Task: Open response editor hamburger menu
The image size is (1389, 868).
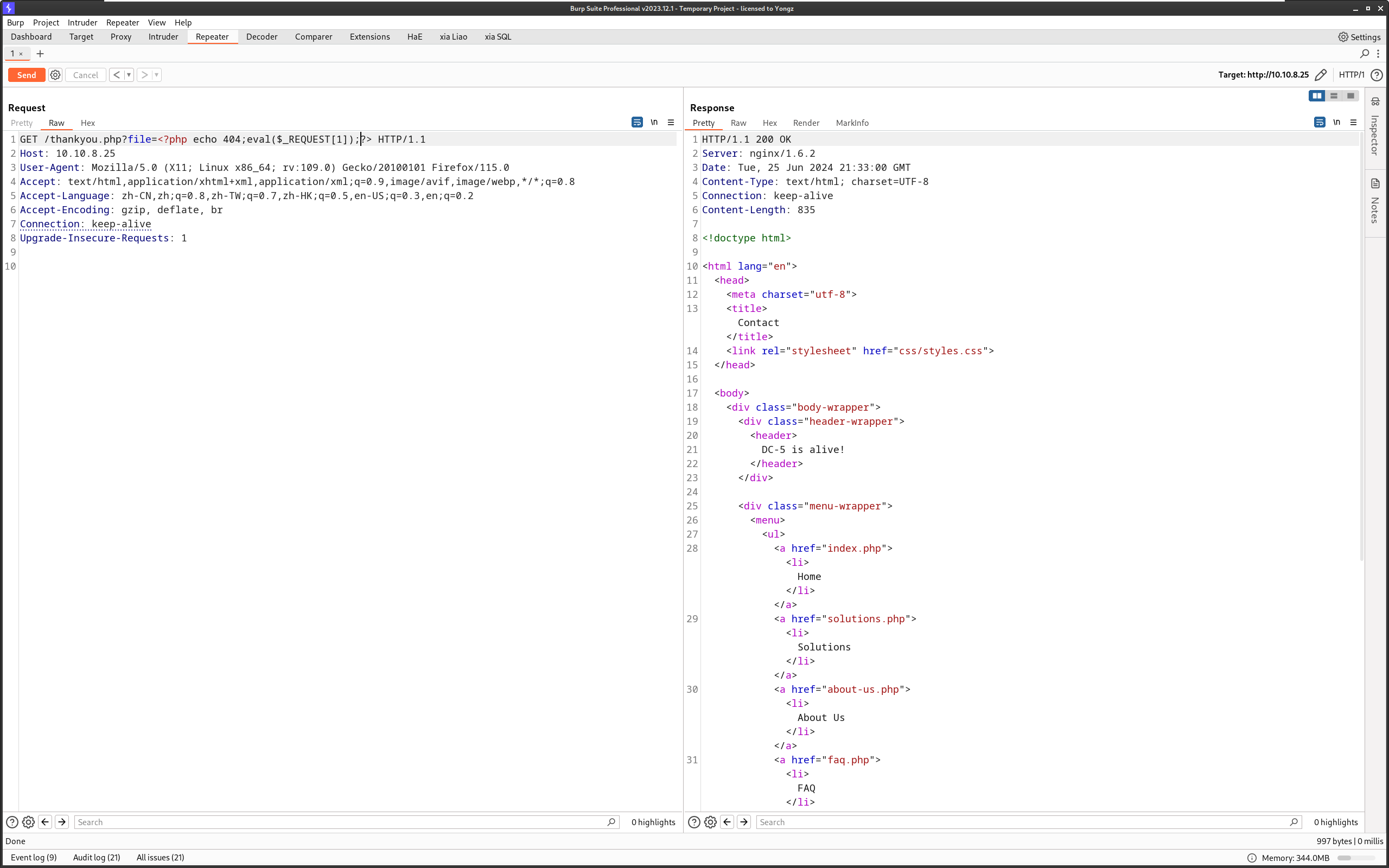Action: coord(1353,122)
